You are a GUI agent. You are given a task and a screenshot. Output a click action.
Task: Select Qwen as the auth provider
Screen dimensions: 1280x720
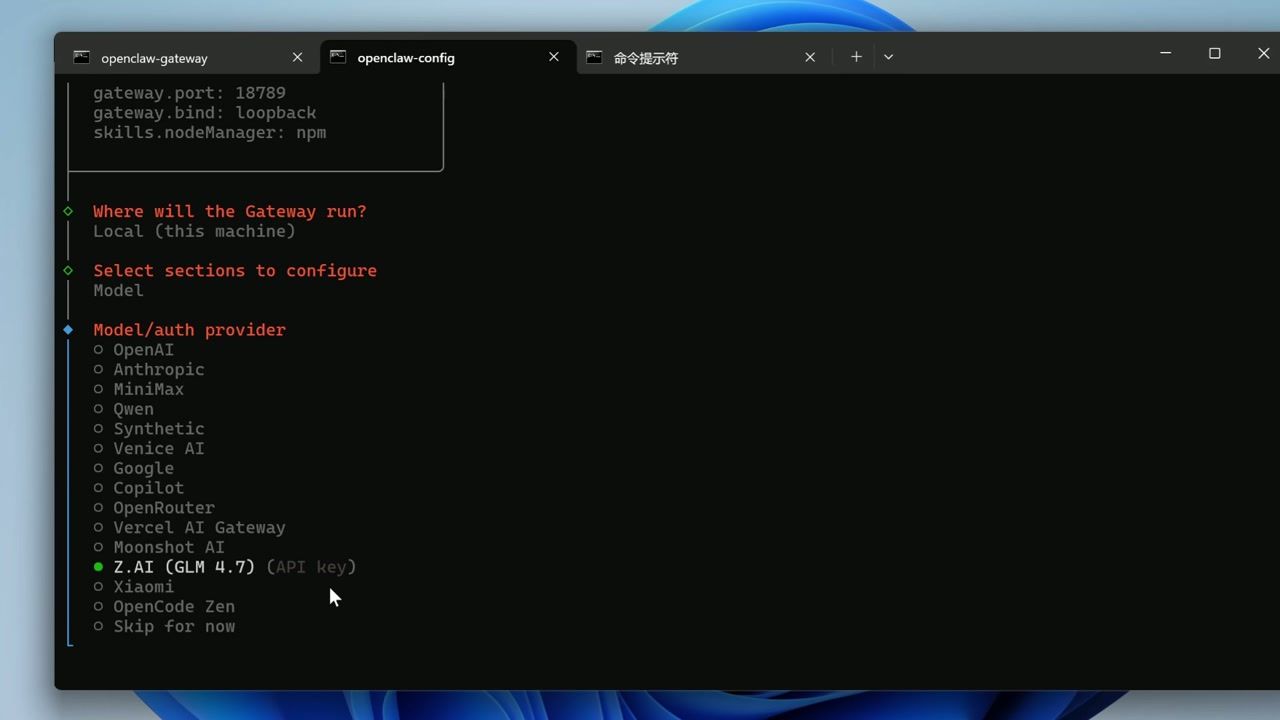click(133, 408)
